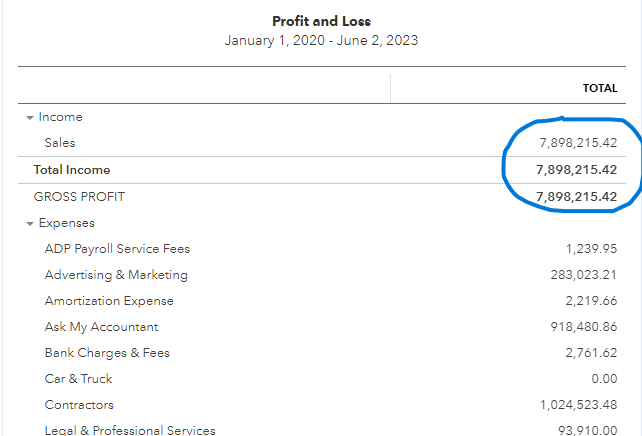Click the Total Income amount

click(576, 170)
